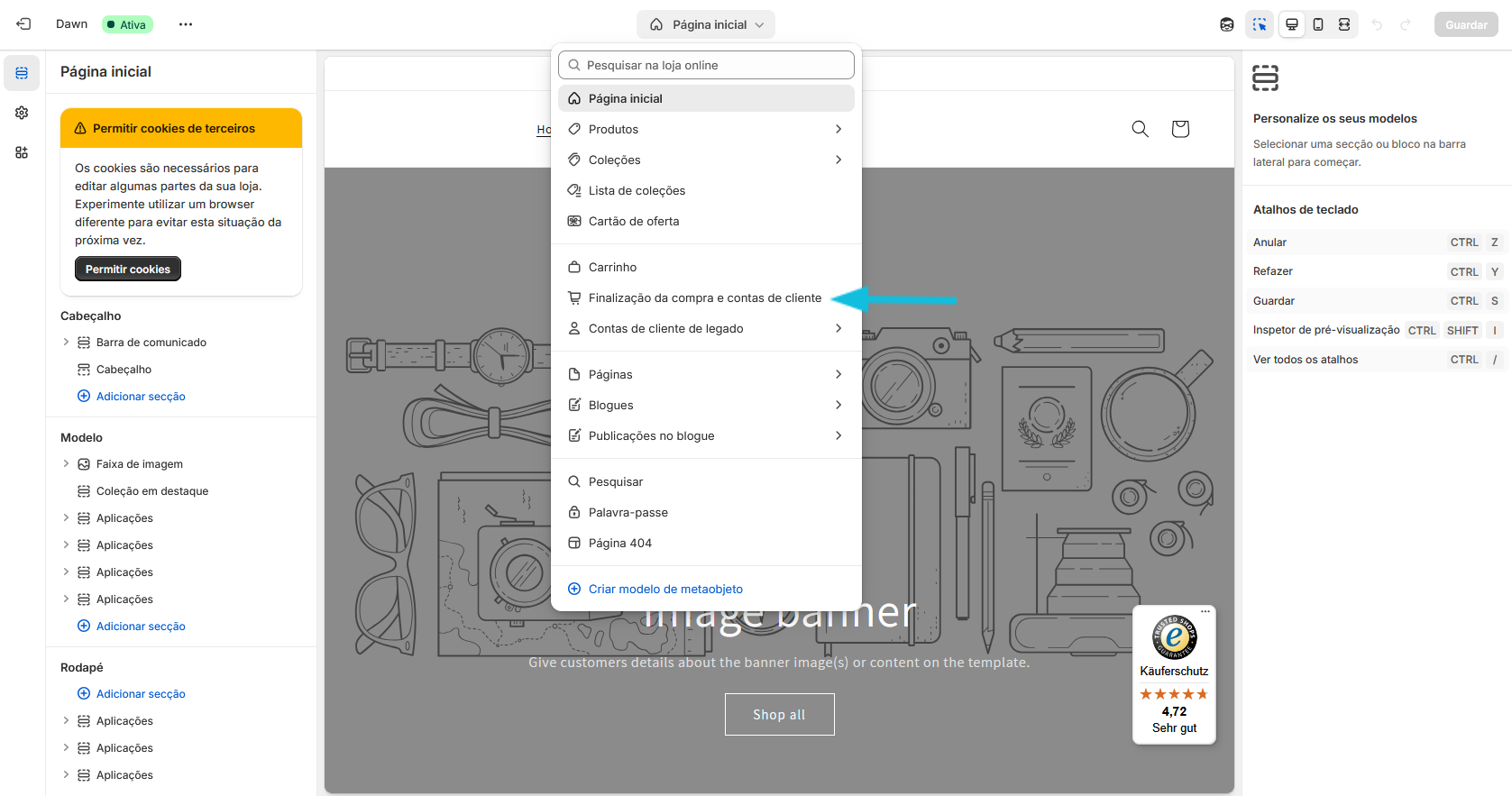
Task: Select Finalização da compra e contas de cliente
Action: 704,297
